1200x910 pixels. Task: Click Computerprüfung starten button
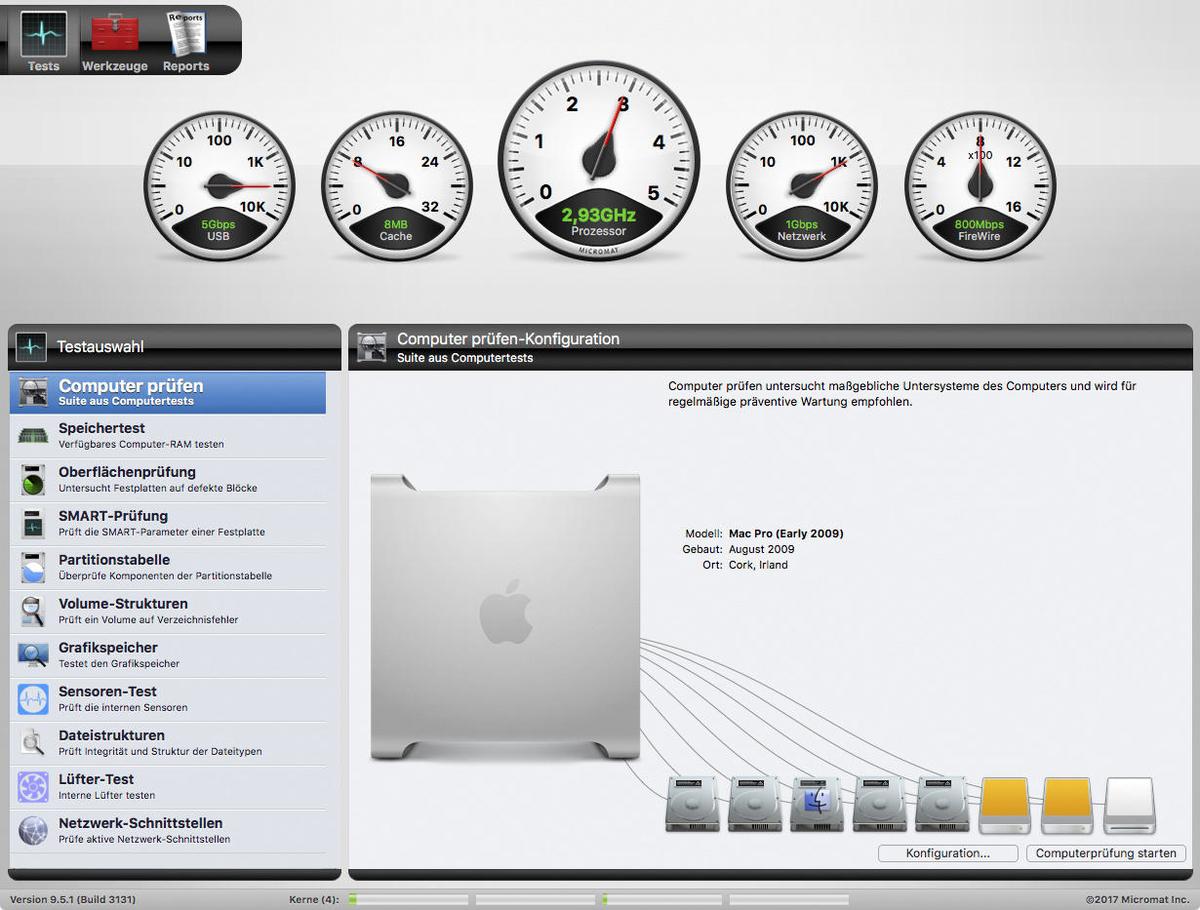click(1106, 854)
